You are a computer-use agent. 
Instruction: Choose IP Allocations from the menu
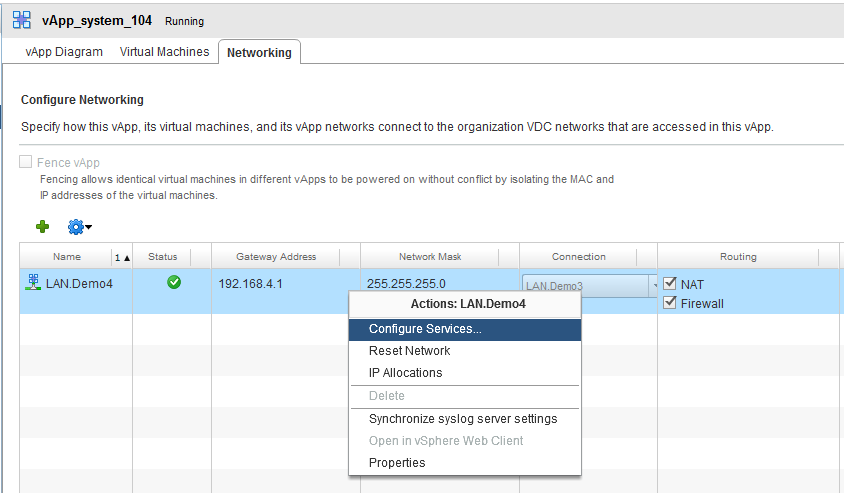pyautogui.click(x=465, y=373)
